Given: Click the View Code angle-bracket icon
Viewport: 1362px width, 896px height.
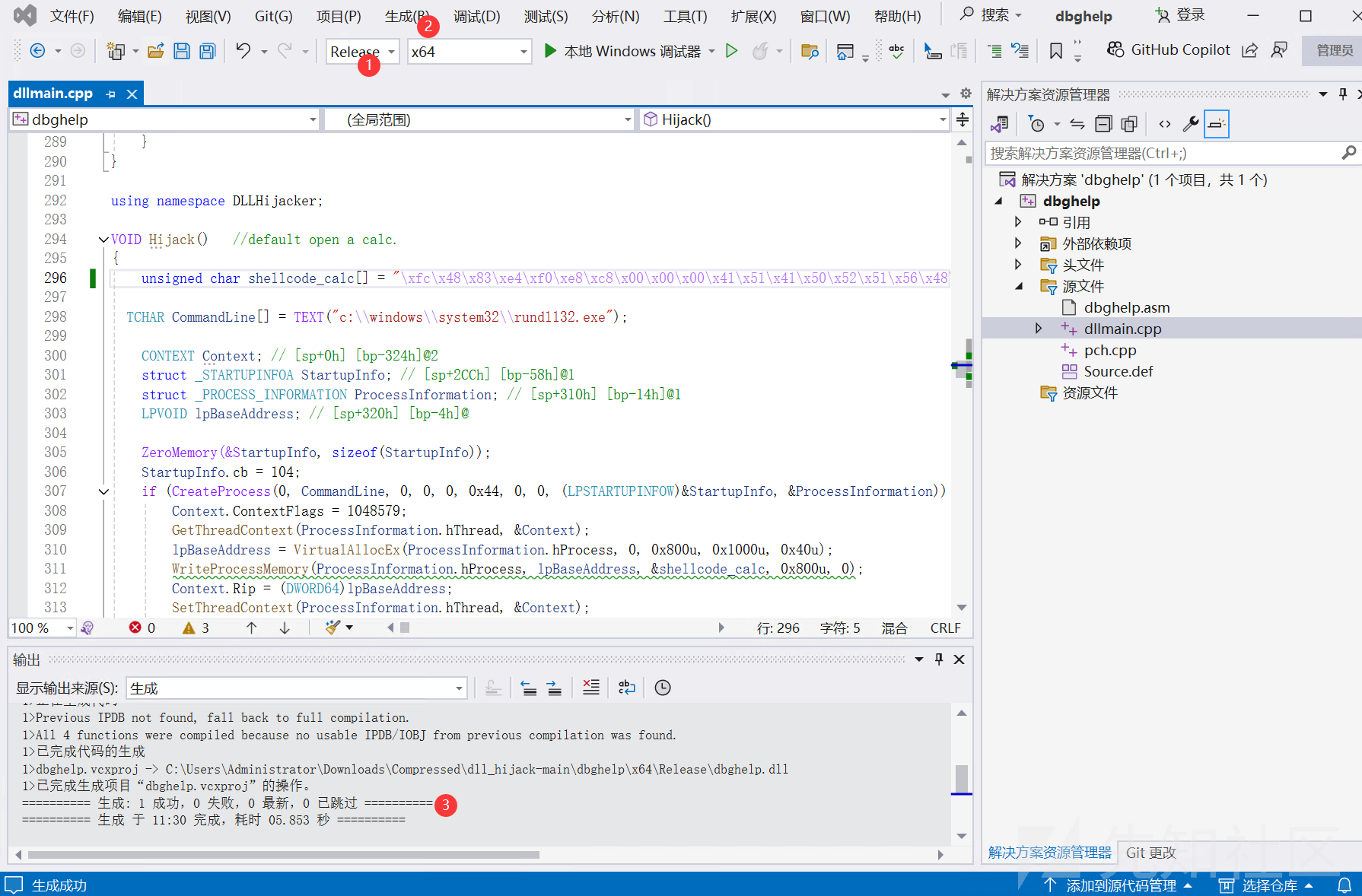Looking at the screenshot, I should (1164, 124).
